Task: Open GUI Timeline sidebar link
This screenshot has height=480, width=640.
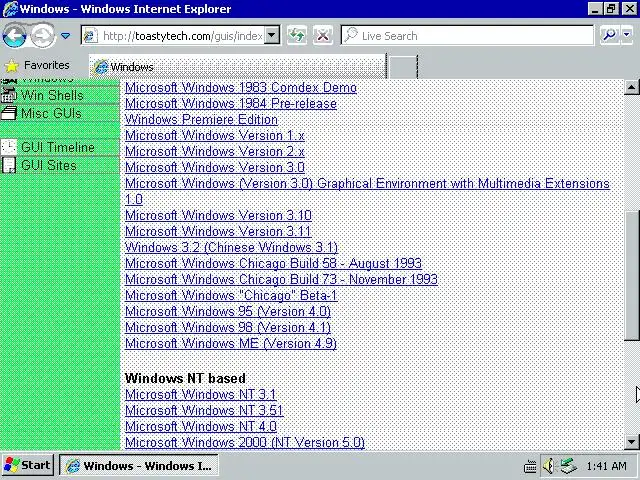Action: pos(58,147)
